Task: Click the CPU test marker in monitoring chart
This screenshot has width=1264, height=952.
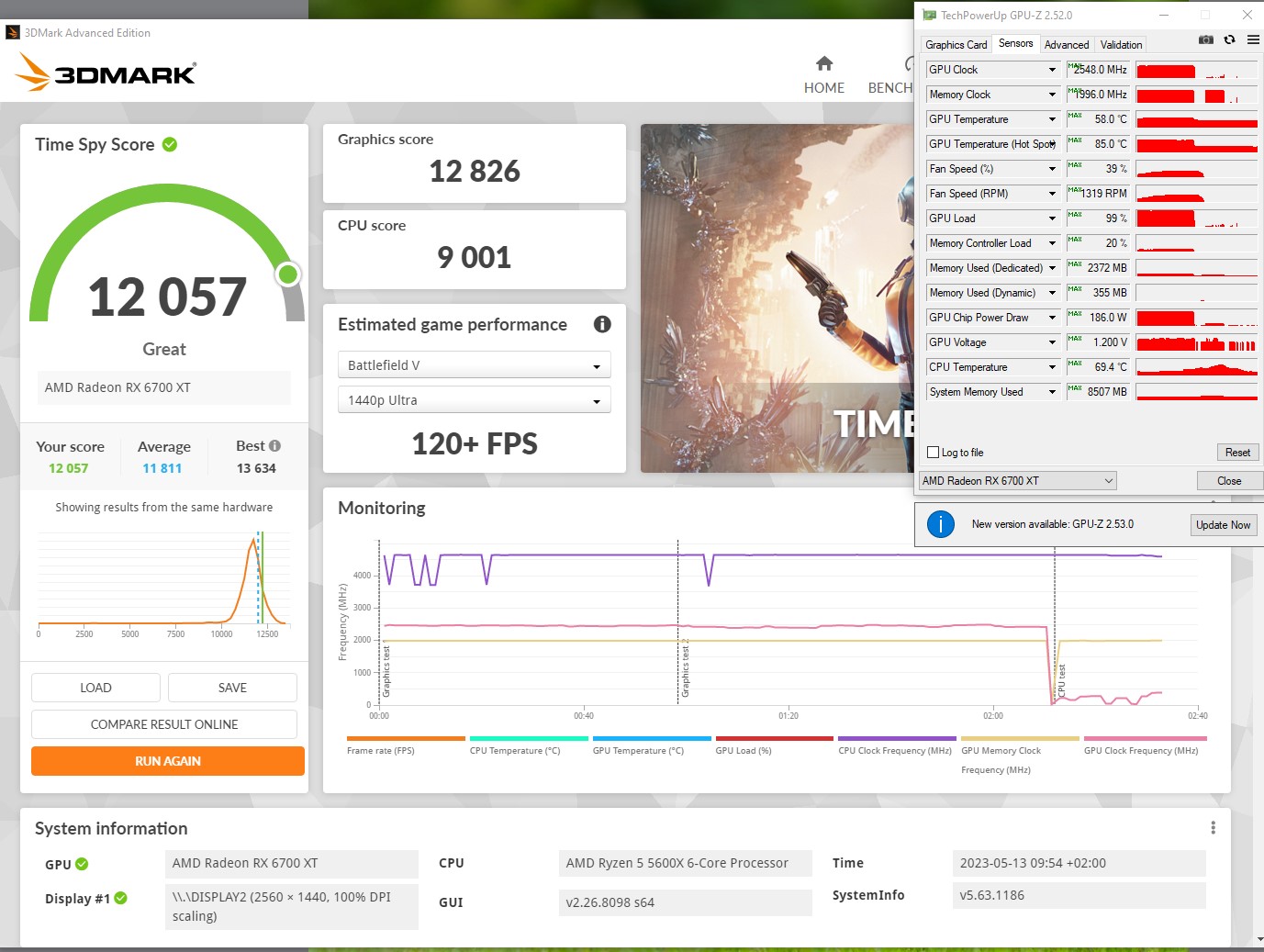Action: pos(1062,680)
